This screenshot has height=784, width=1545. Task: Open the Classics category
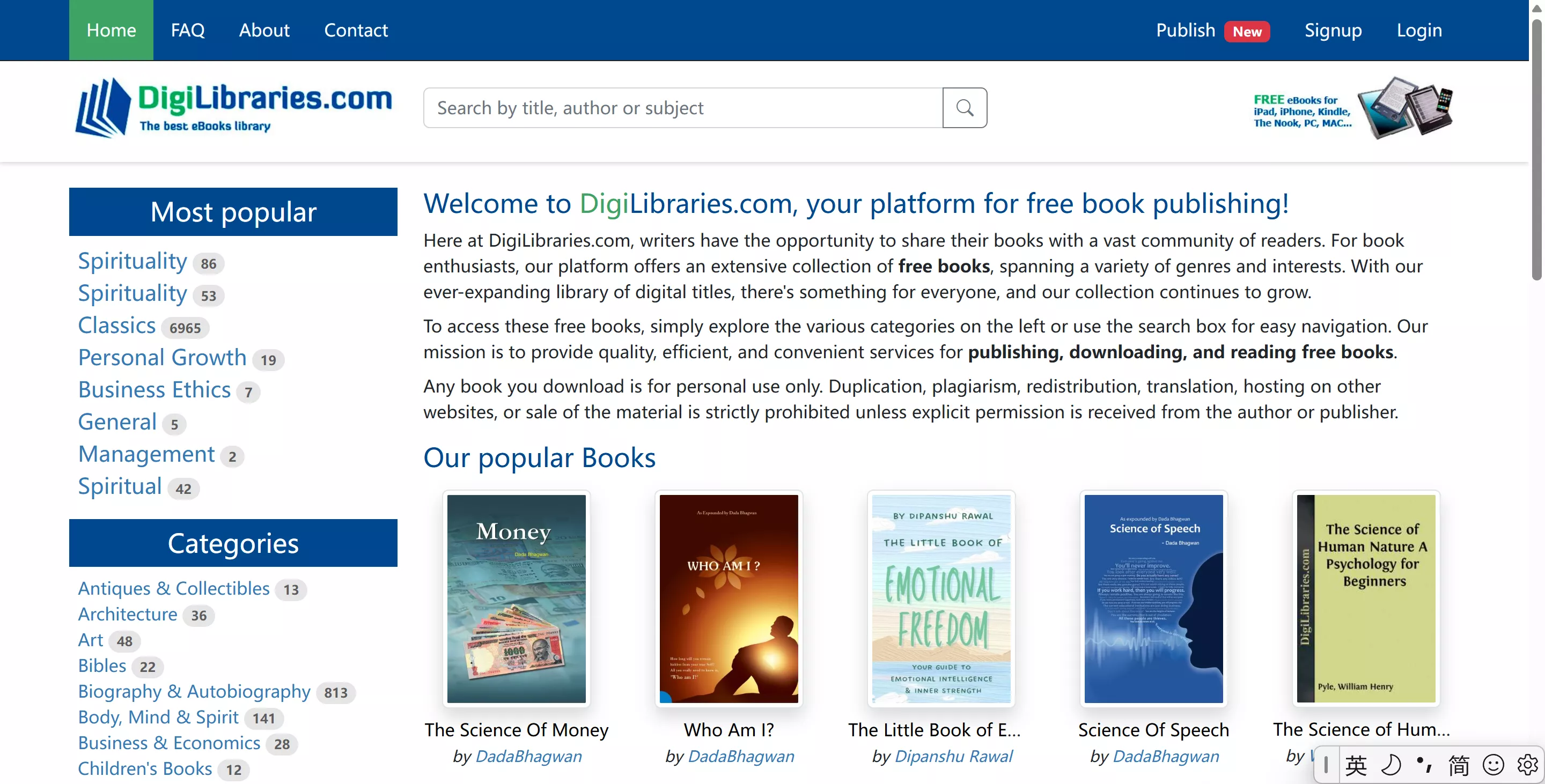pyautogui.click(x=117, y=325)
